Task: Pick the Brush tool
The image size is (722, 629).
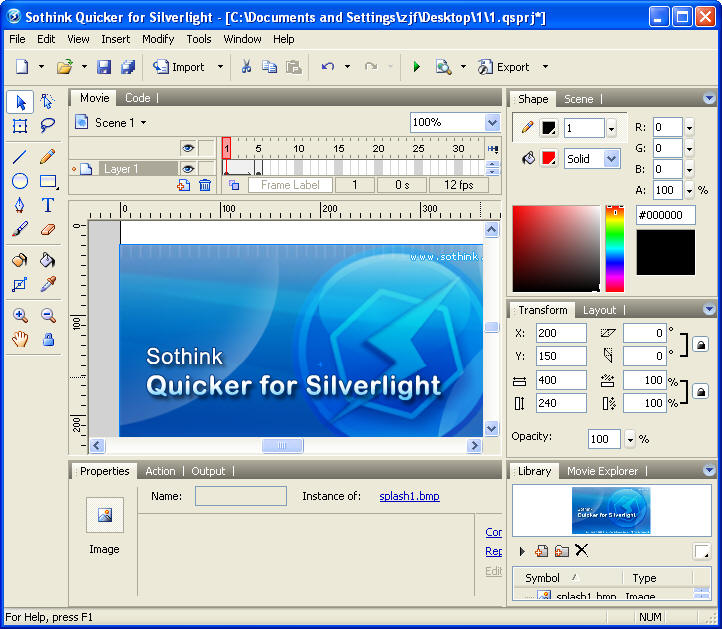Action: click(20, 229)
